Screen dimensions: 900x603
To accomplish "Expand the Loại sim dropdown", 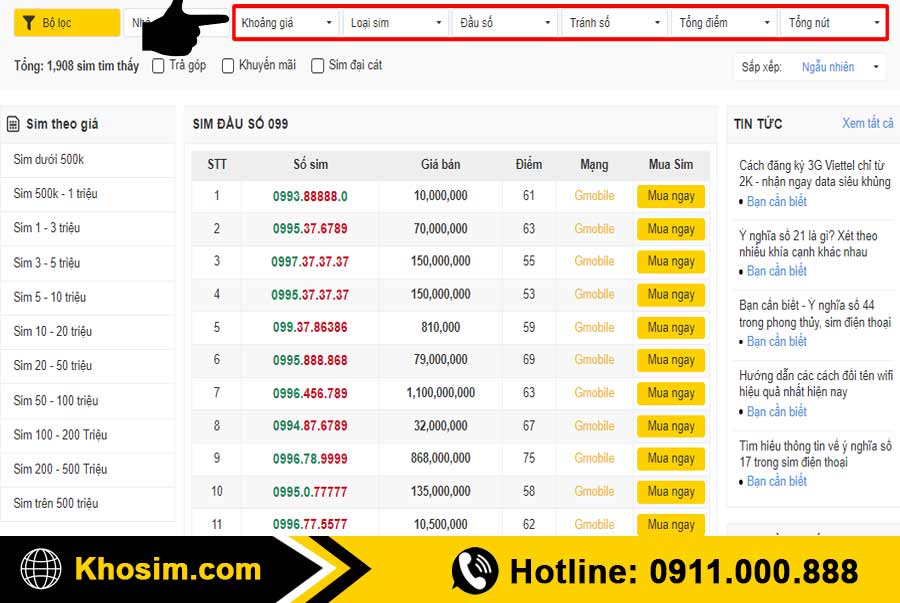I will (x=396, y=22).
